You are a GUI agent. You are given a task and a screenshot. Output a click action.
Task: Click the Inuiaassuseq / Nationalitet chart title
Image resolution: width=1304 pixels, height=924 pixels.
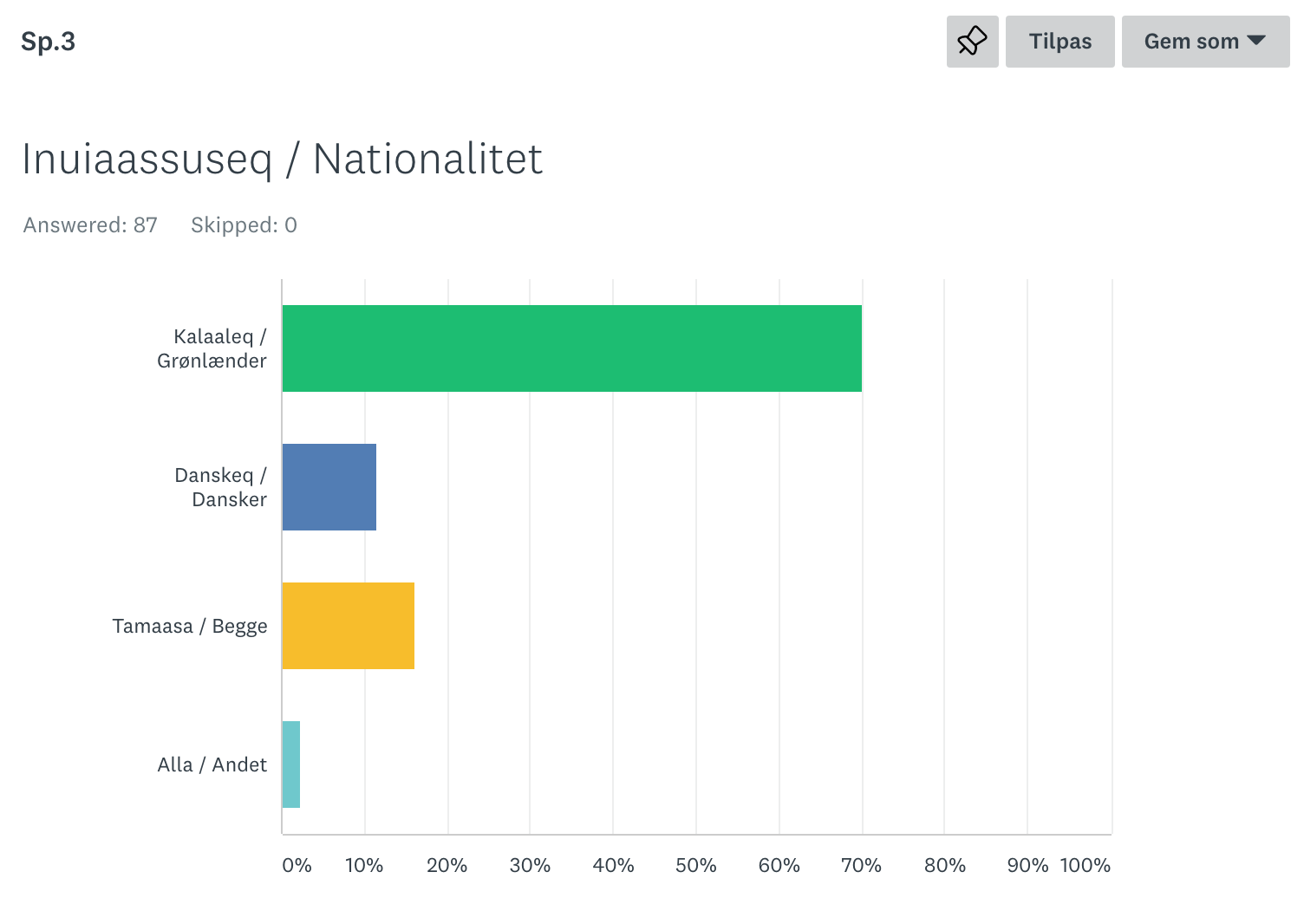(x=282, y=159)
